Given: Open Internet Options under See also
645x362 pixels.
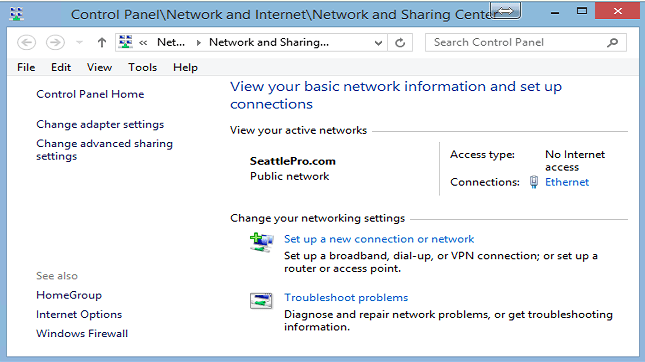Looking at the screenshot, I should (79, 315).
